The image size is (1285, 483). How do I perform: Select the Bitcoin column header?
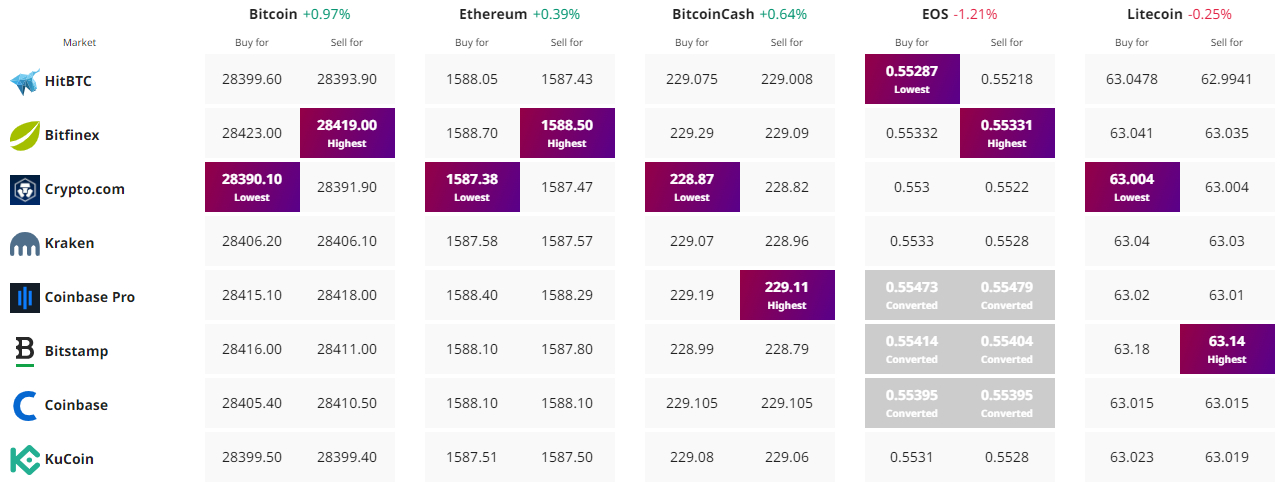click(x=273, y=15)
